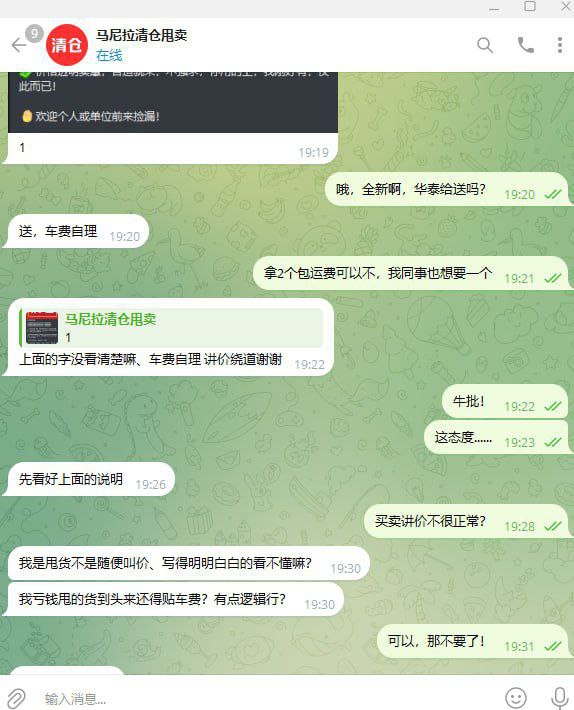The width and height of the screenshot is (574, 710).
Task: Open the dark promo image at top
Action: click(x=173, y=102)
